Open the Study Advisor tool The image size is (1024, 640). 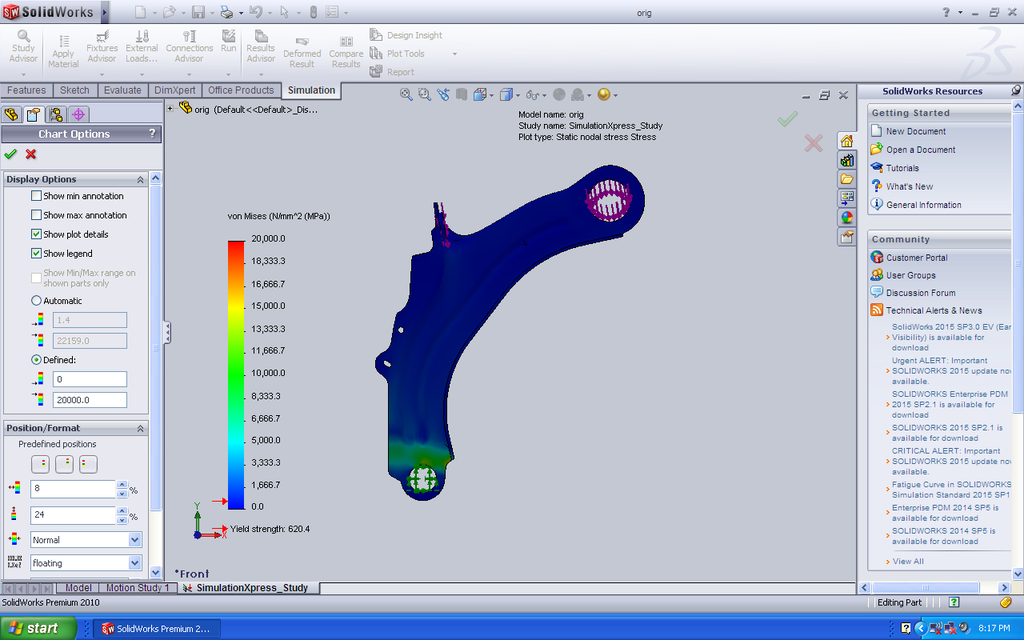tap(23, 46)
